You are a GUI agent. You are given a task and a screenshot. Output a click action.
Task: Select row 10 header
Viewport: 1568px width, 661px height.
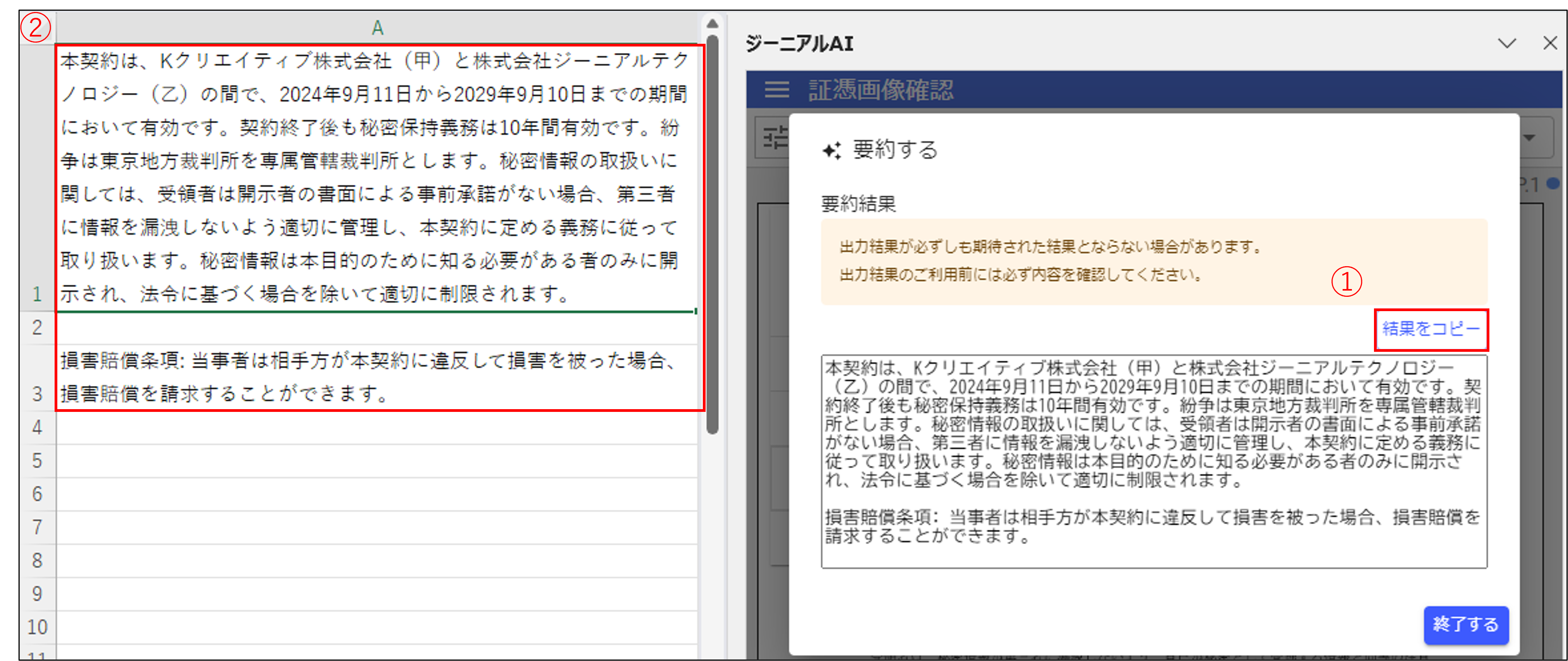pyautogui.click(x=37, y=627)
